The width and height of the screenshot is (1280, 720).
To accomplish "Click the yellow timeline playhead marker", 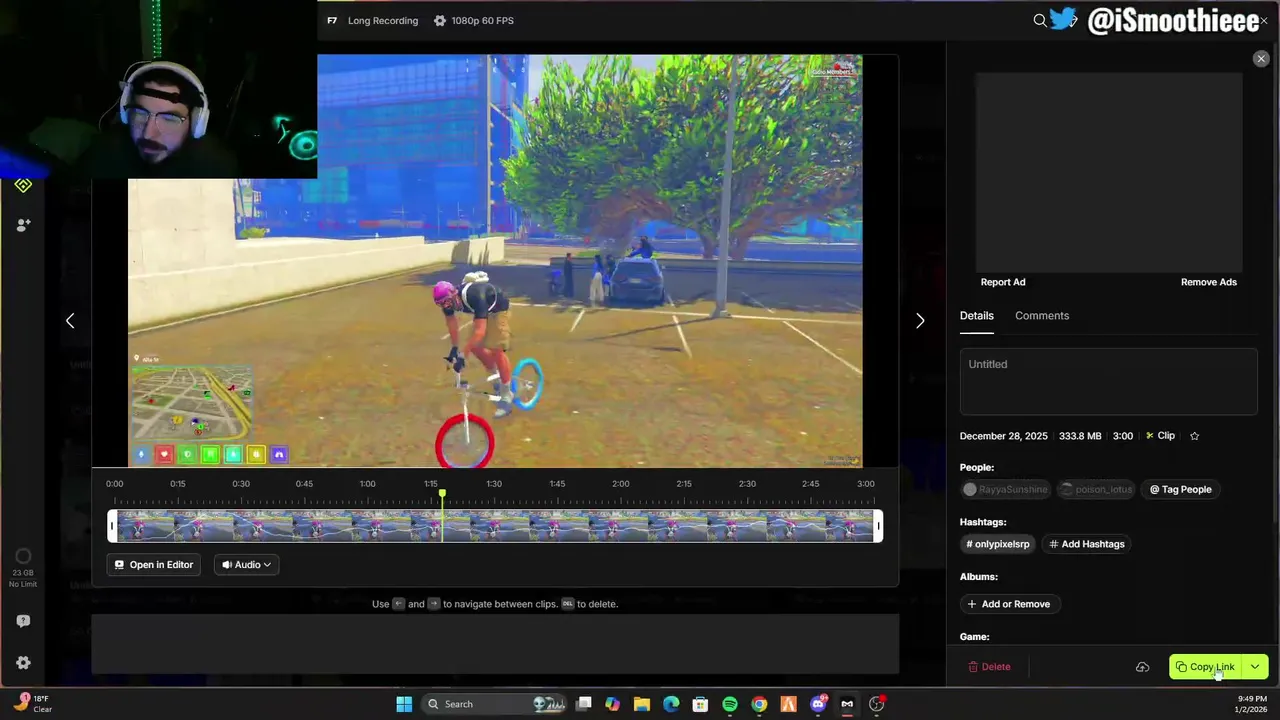I will point(442,494).
